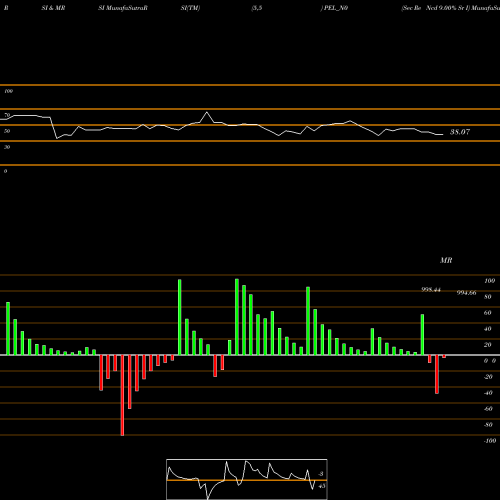This screenshot has width=500, height=500.
Task: Click the MR axis label -40
Action: 488,393
